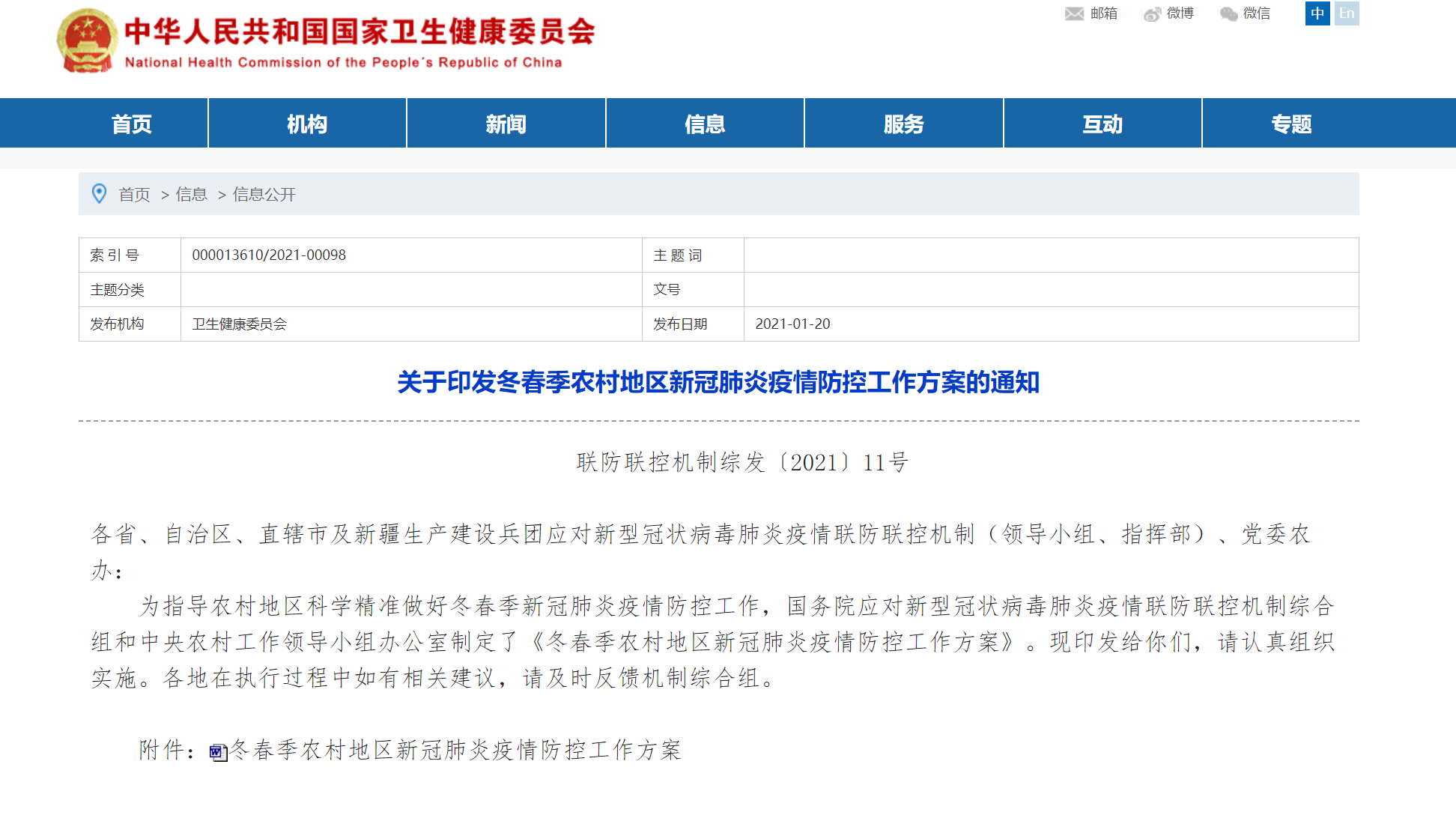Switch language to 中 Chinese
The image size is (1456, 818).
pos(1317,13)
